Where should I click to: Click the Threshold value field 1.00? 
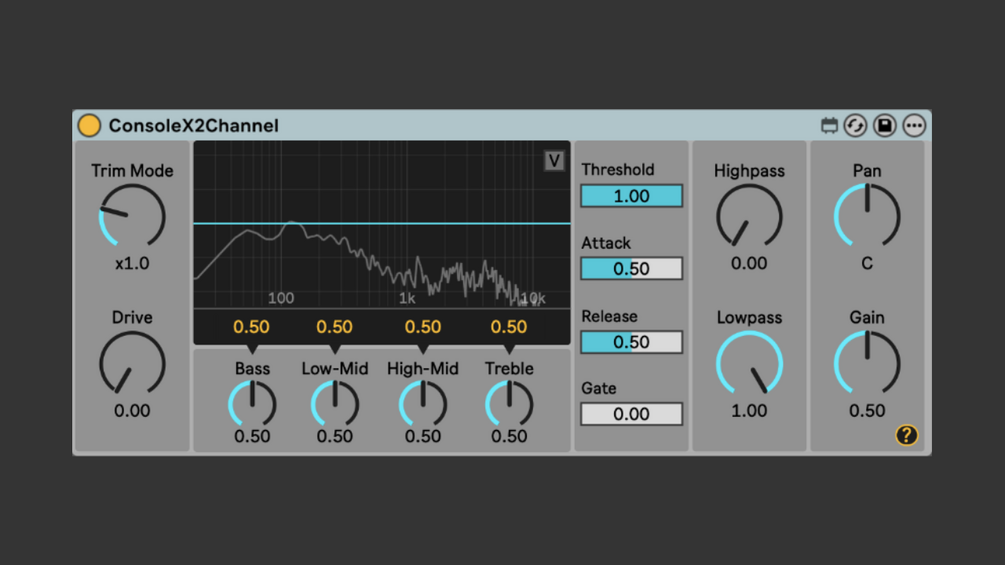point(631,196)
